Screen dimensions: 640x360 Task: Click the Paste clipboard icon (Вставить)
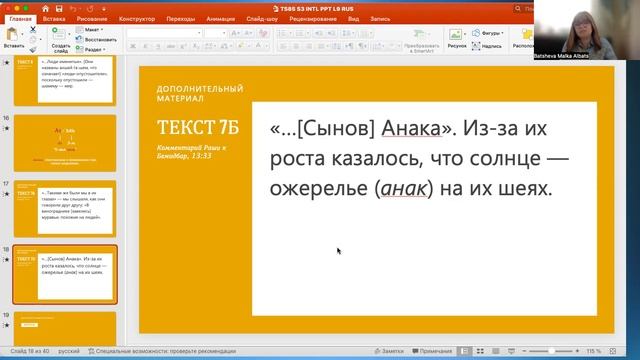(12, 35)
